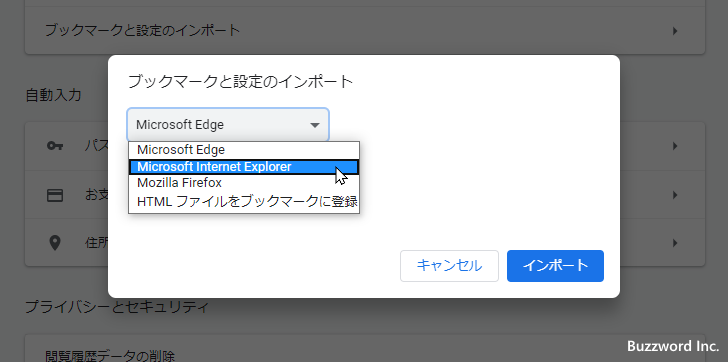The height and width of the screenshot is (362, 728).
Task: Click the dialog title ブックマークと設定のインポート
Action: 240,82
